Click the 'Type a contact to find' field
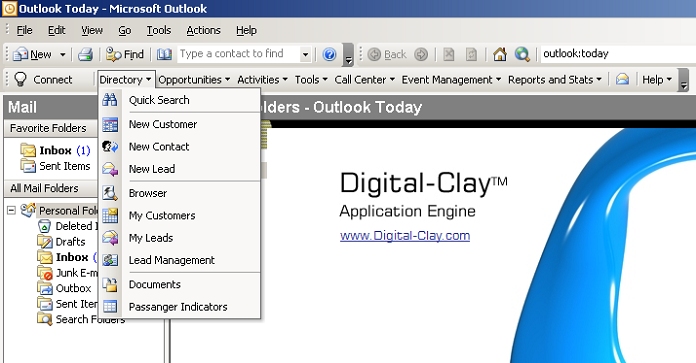696x363 pixels. 239,54
